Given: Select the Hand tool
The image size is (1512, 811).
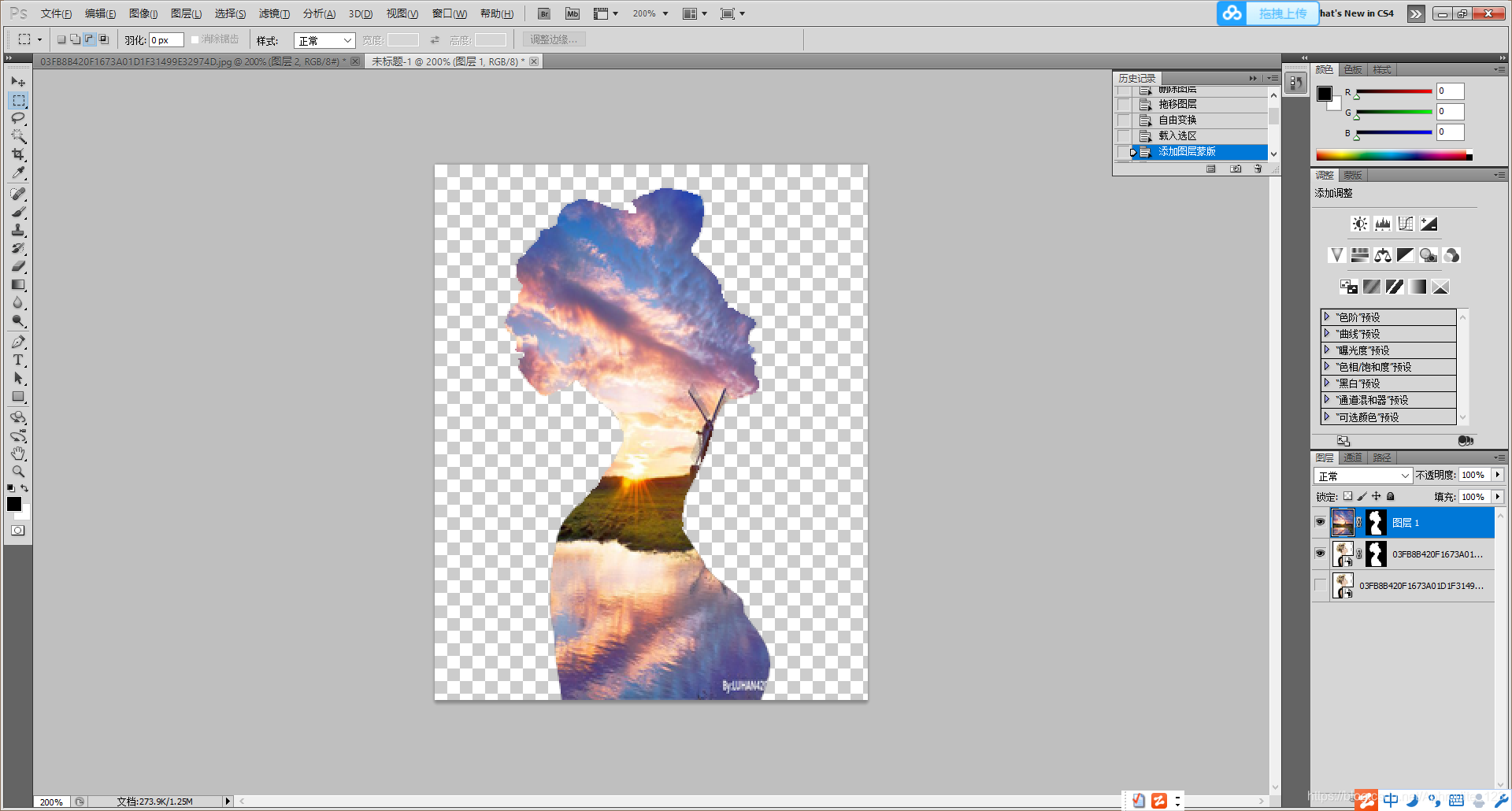Looking at the screenshot, I should 18,454.
